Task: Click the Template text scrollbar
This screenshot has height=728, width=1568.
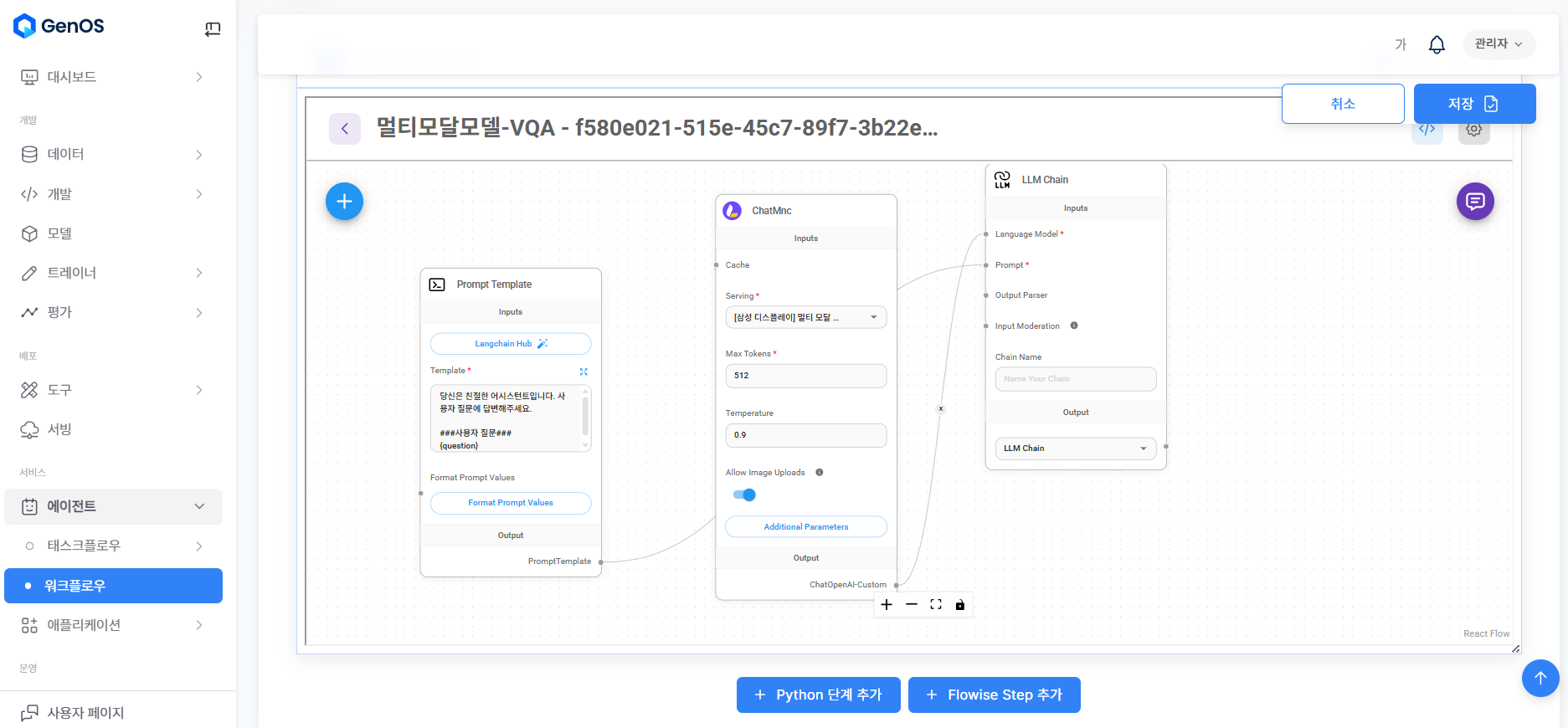Action: [x=584, y=416]
